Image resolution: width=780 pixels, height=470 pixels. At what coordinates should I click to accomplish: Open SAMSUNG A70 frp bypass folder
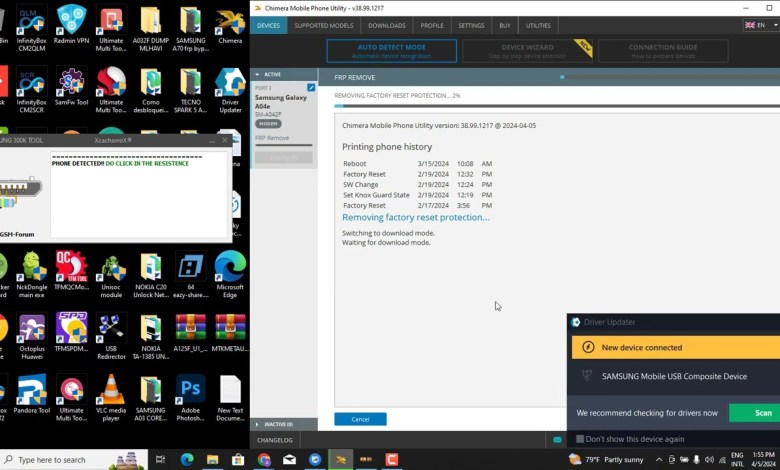191,28
